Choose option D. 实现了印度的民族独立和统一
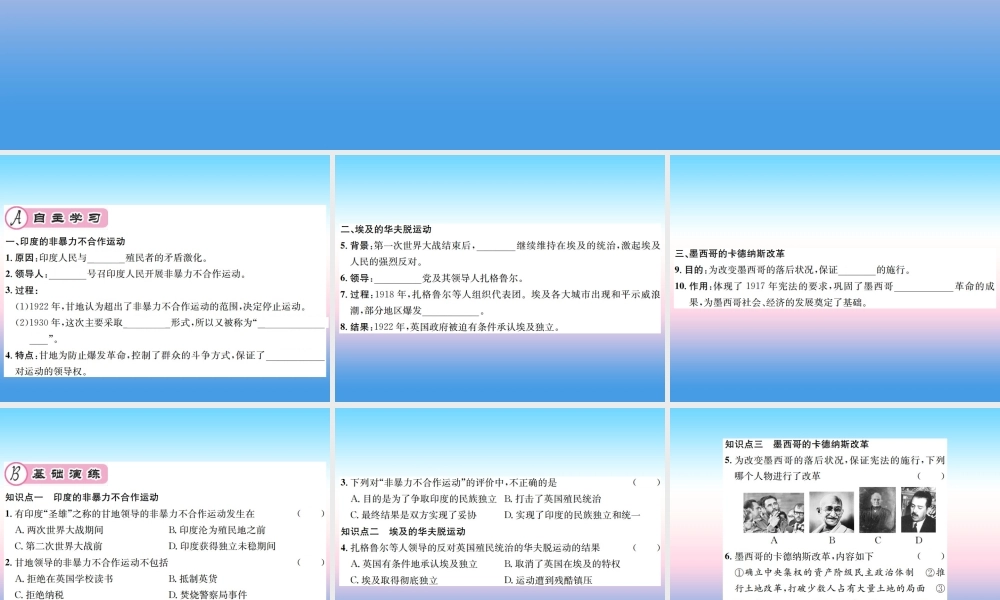The height and width of the screenshot is (600, 1000). (573, 515)
